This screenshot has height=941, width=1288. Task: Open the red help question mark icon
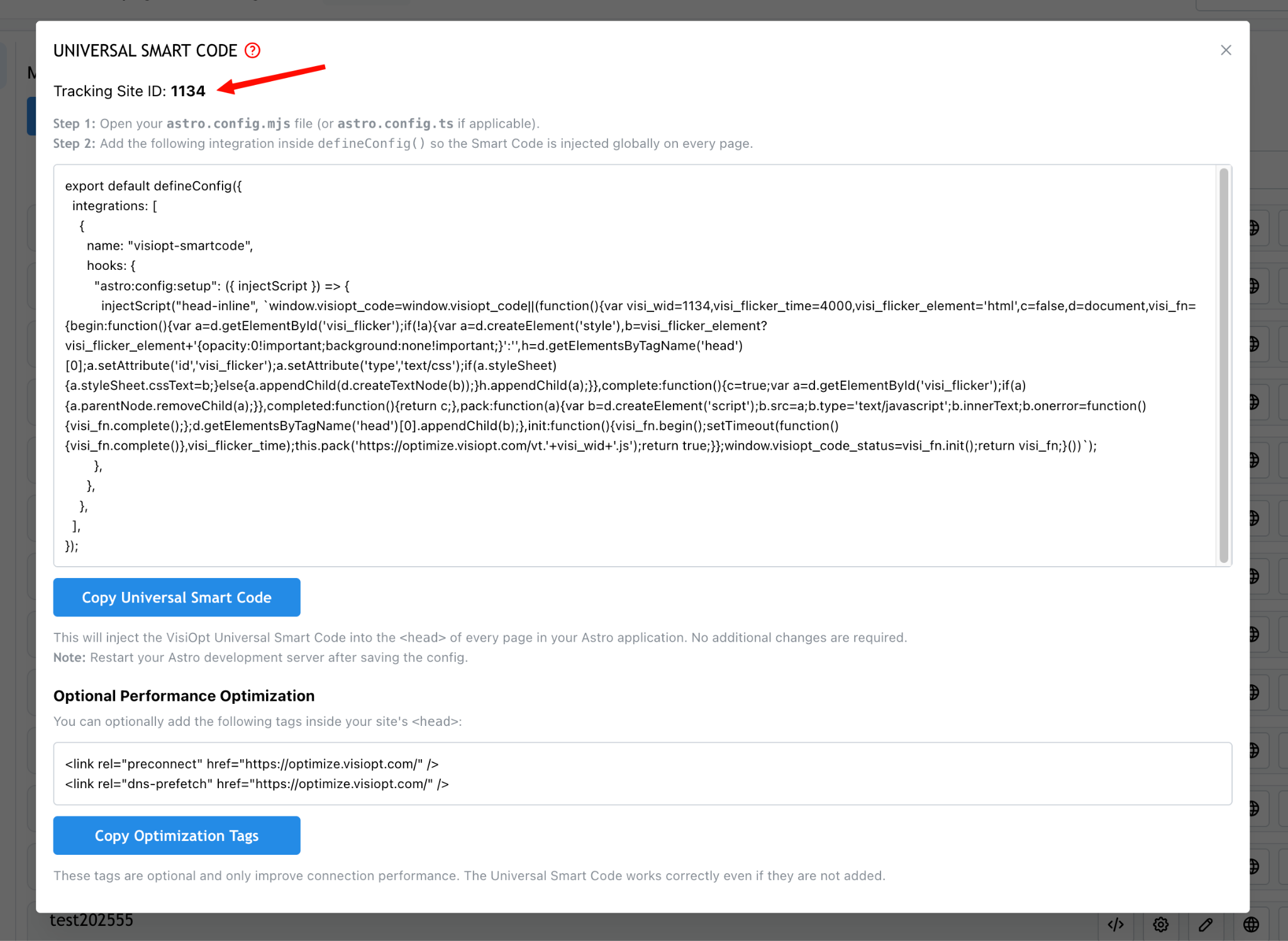pos(252,50)
